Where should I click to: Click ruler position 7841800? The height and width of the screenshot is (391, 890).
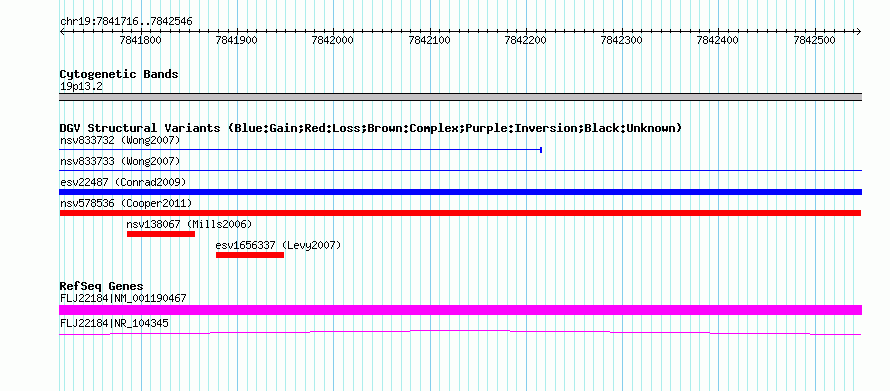pos(141,40)
